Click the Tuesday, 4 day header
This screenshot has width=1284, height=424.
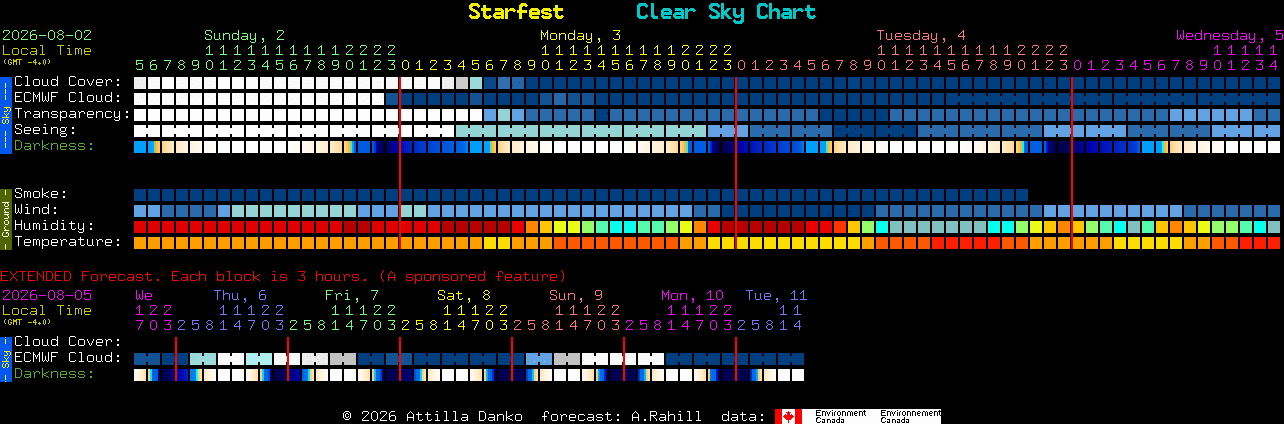coord(921,35)
